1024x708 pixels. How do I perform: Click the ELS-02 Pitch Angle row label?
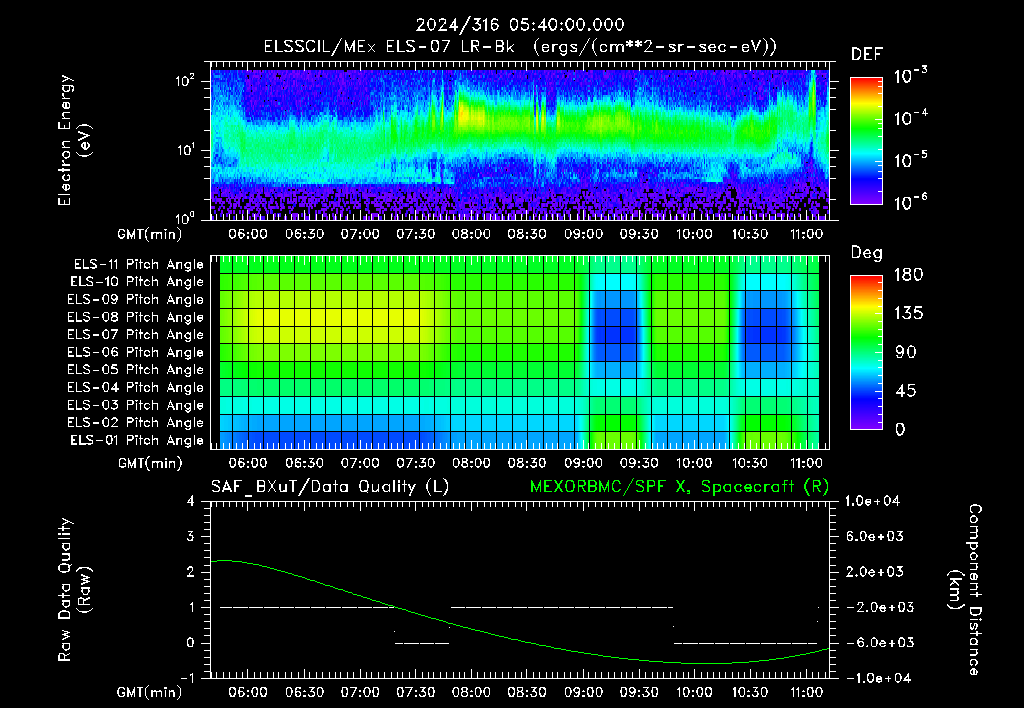click(x=136, y=423)
